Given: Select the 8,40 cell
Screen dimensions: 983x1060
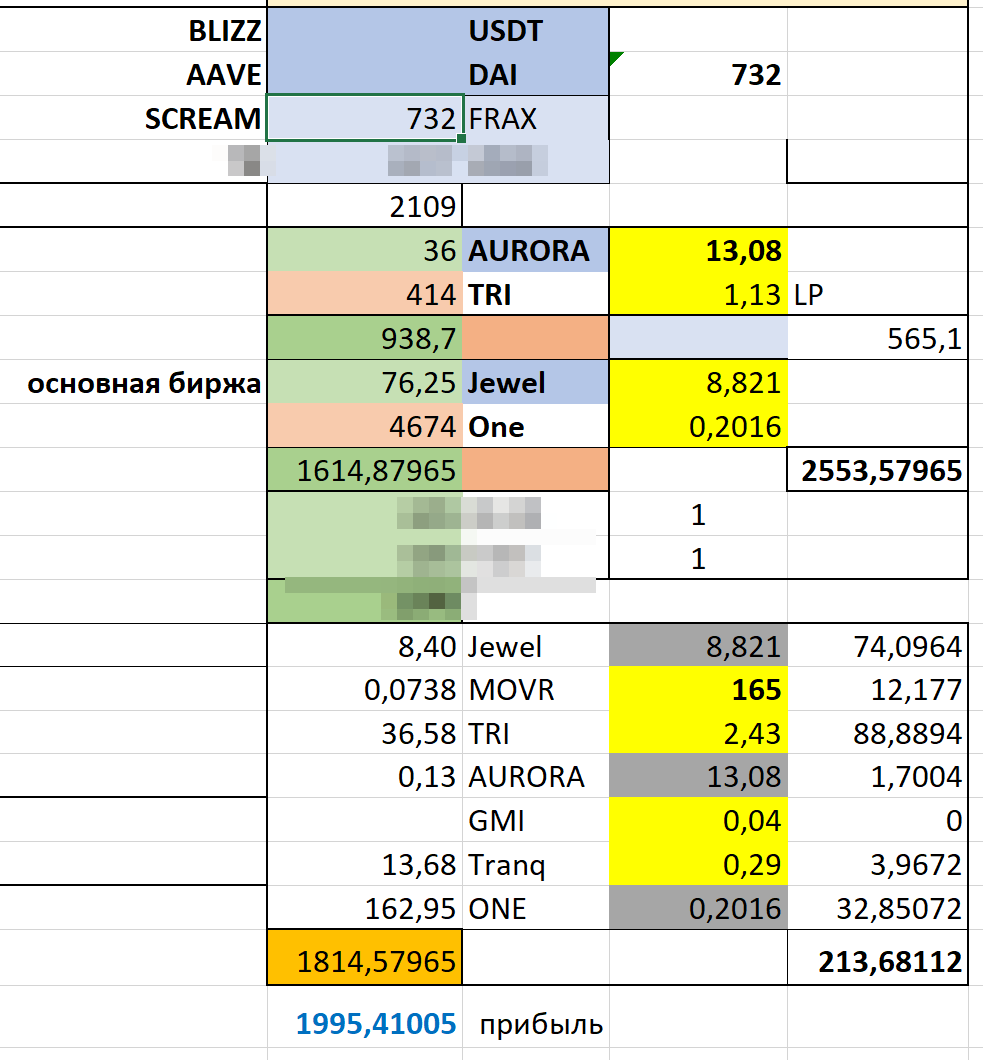Looking at the screenshot, I should tap(365, 646).
